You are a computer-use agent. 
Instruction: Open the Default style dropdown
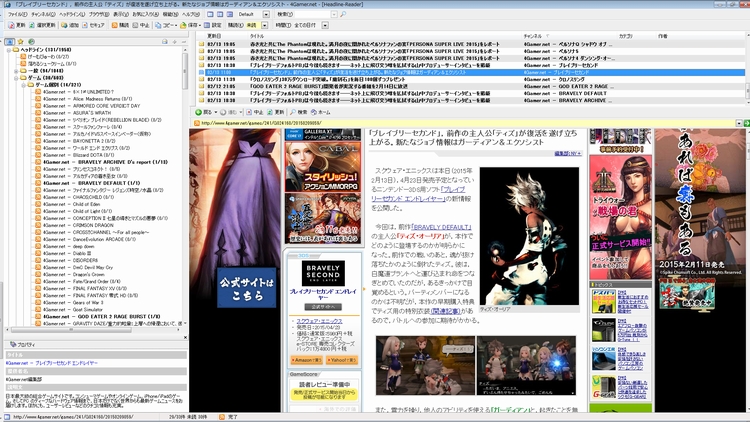[x=266, y=14]
